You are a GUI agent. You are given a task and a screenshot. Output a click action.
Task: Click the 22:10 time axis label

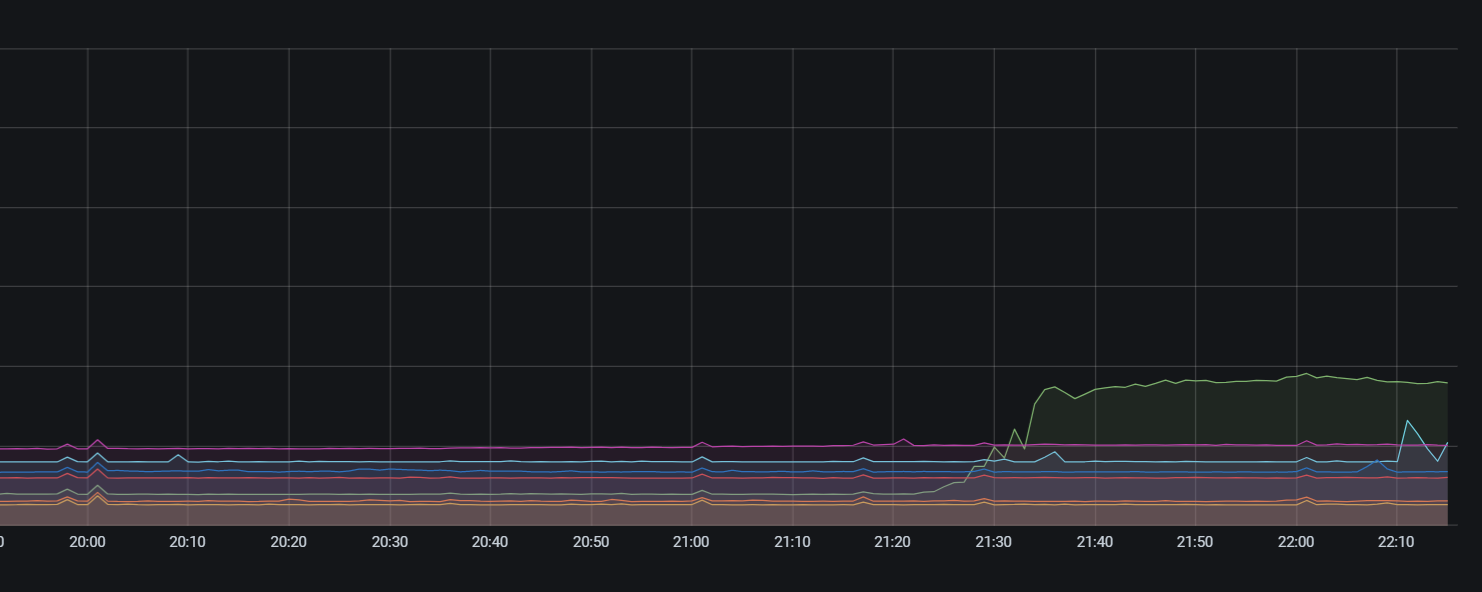(x=1396, y=542)
